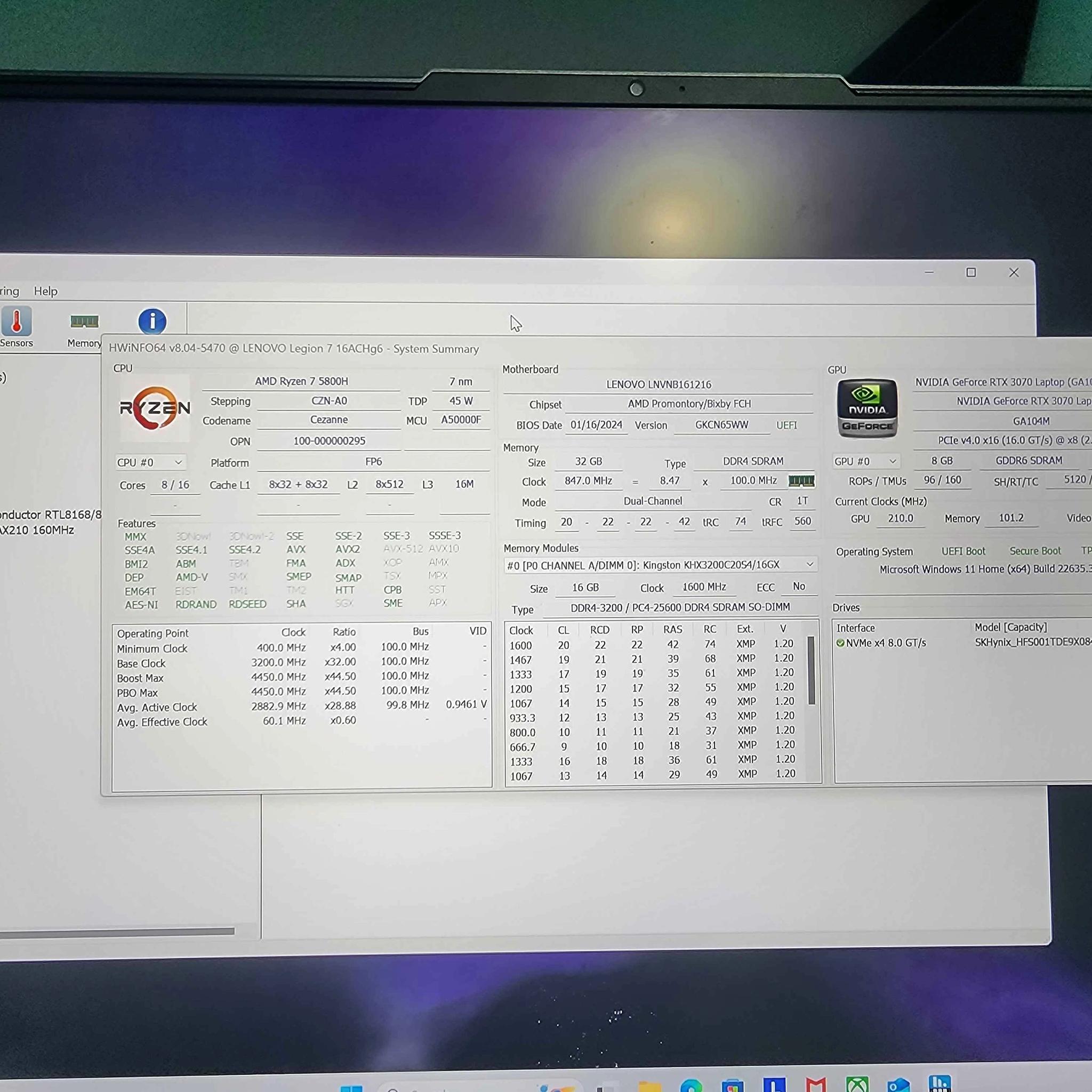The width and height of the screenshot is (1092, 1092).
Task: Click the horizontal scrollbar in left tree pane
Action: click(x=117, y=931)
